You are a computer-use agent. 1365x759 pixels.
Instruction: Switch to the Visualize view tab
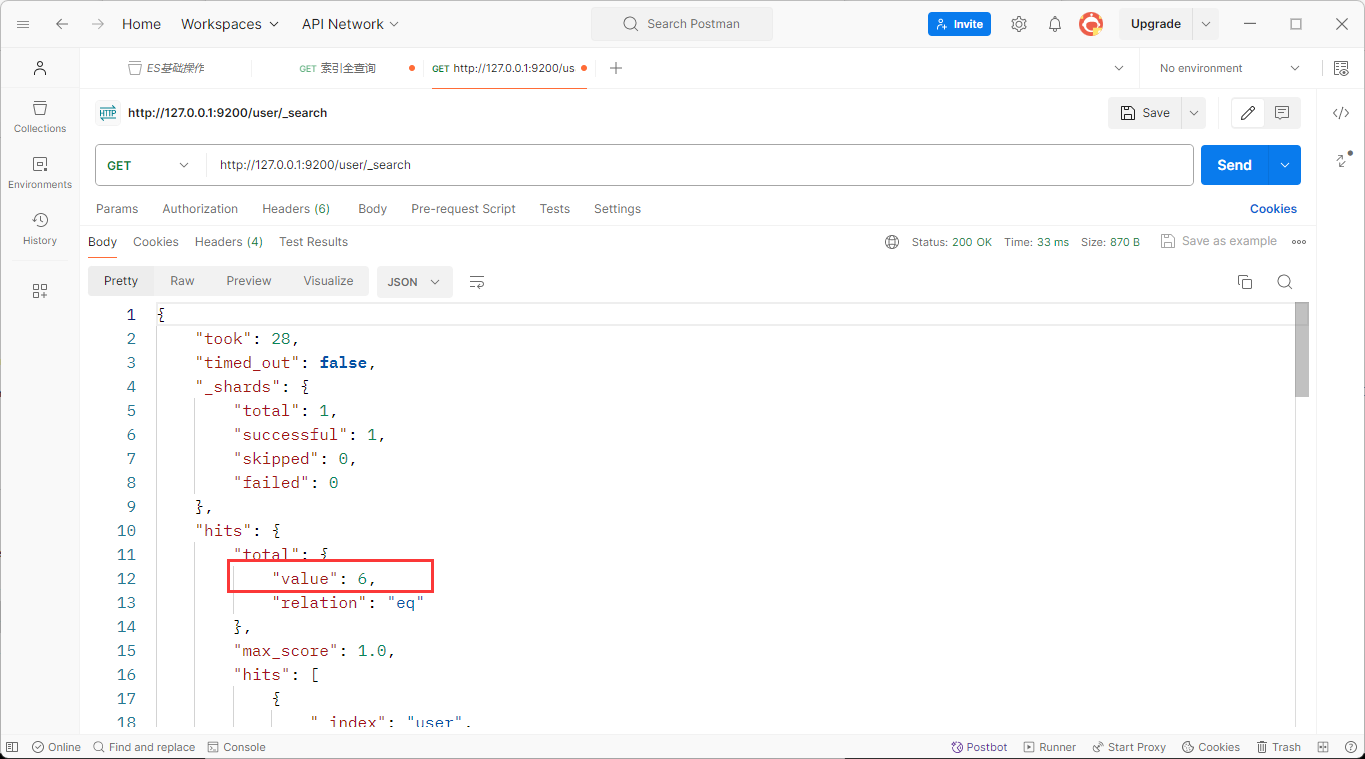click(x=328, y=281)
